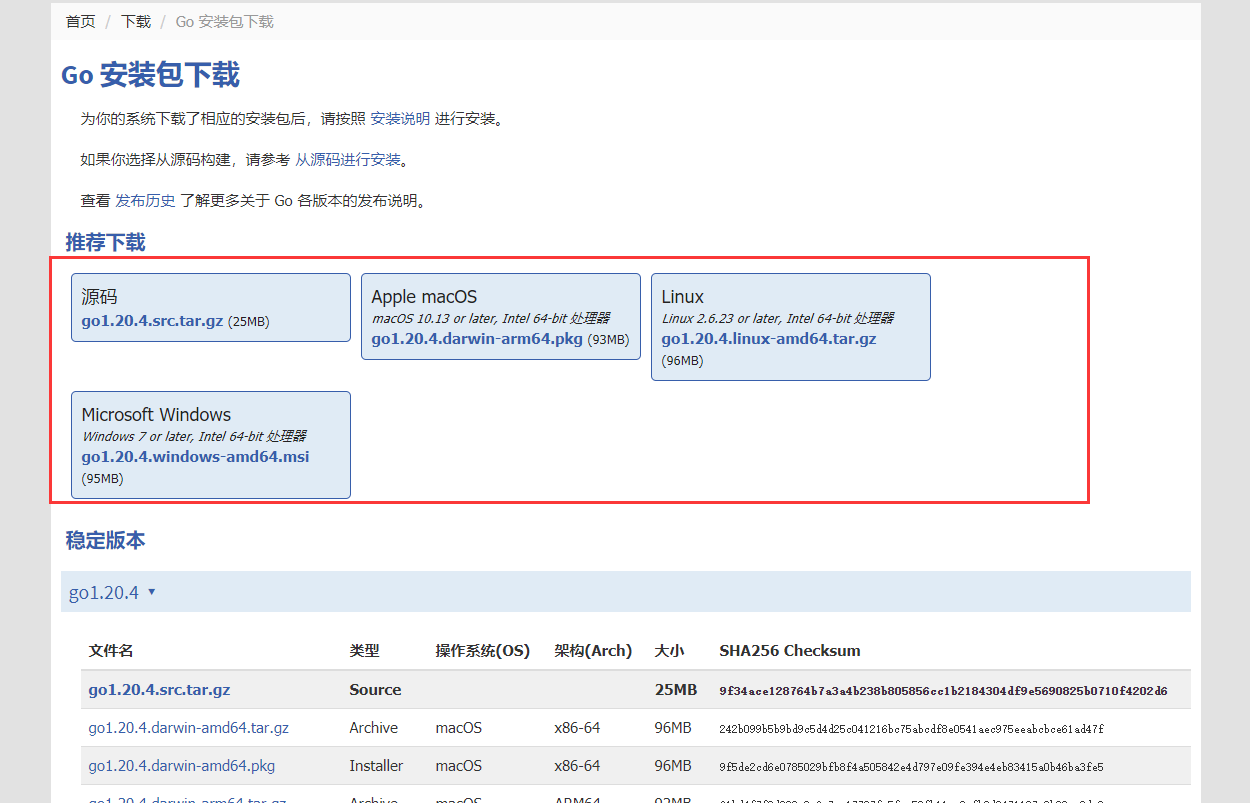Select 96MB in the darwin-amd64.tar.gz row
This screenshot has width=1250, height=803.
[x=673, y=728]
